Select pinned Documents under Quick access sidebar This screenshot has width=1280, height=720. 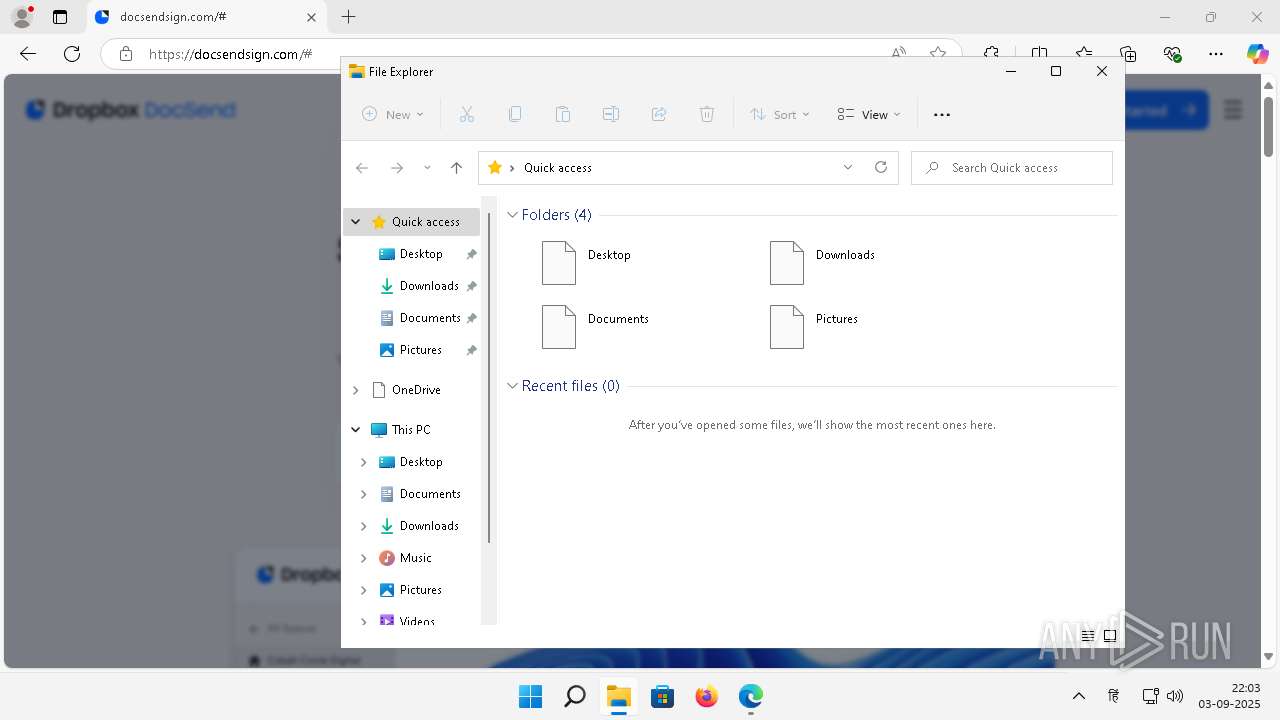pos(429,318)
